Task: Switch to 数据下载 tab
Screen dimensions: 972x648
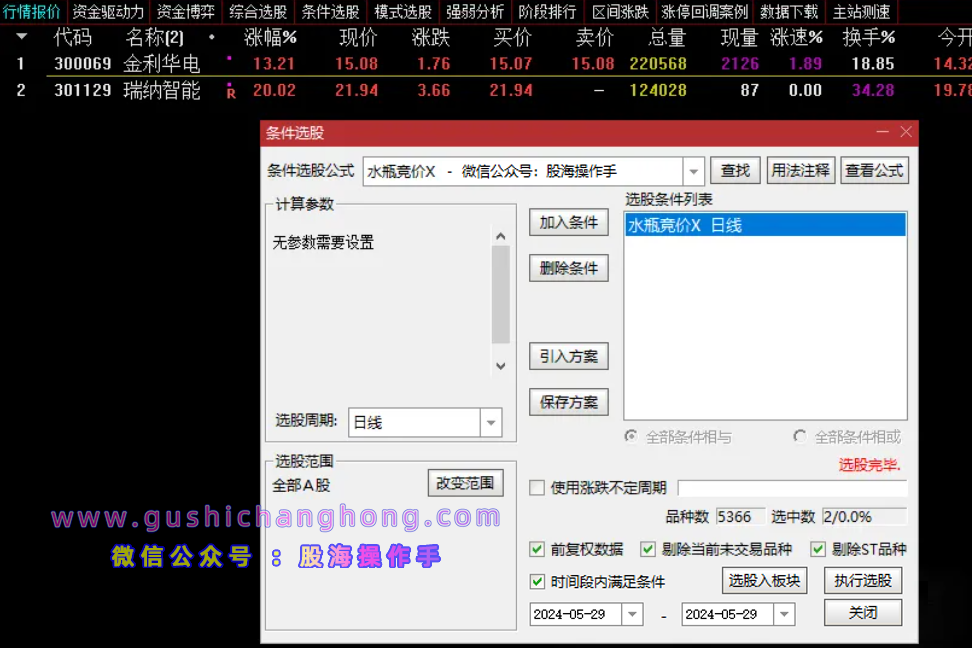Action: point(789,11)
